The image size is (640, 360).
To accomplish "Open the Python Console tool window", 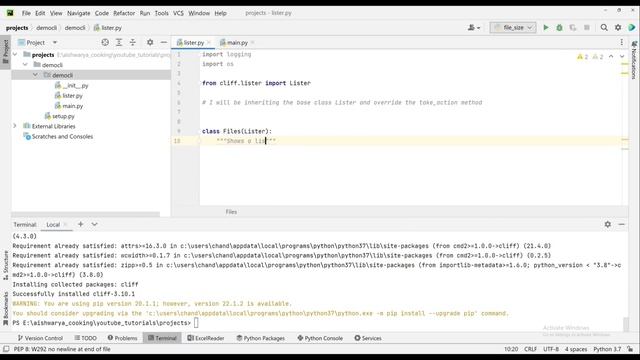I will point(320,338).
